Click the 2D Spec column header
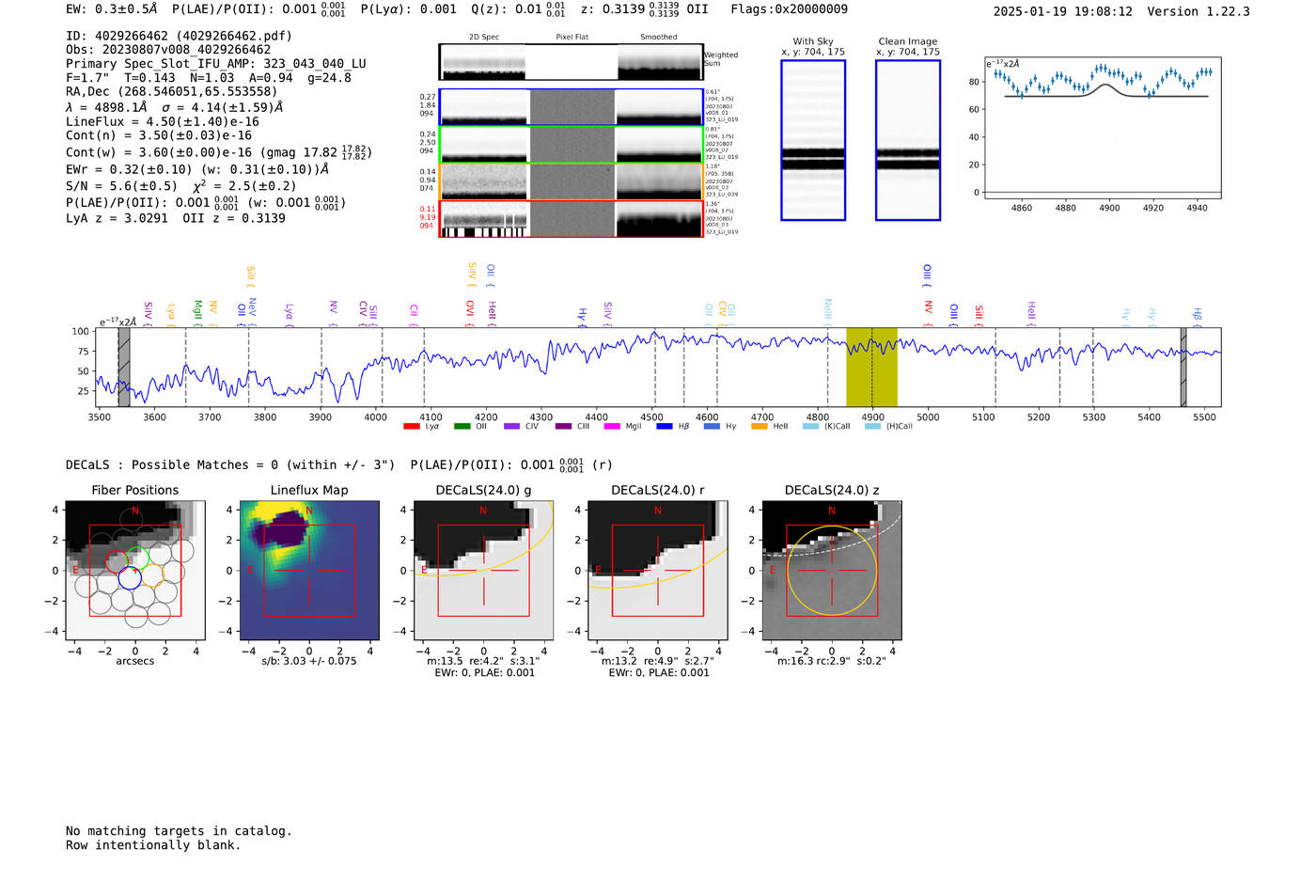The image size is (1316, 896). click(484, 37)
